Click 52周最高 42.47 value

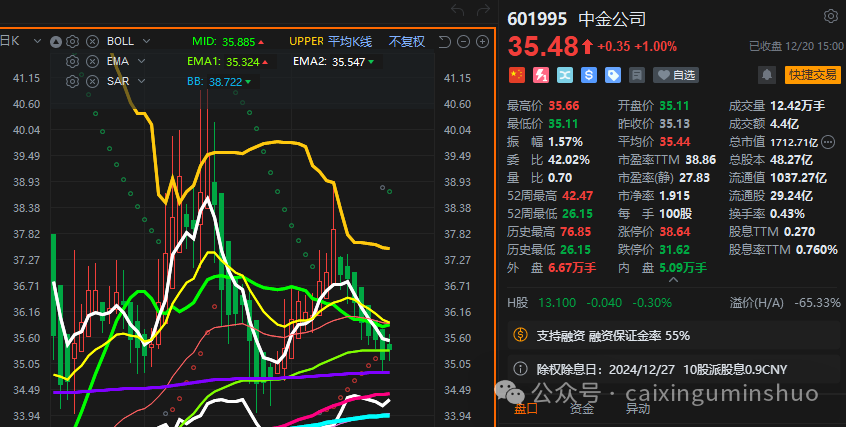(577, 196)
